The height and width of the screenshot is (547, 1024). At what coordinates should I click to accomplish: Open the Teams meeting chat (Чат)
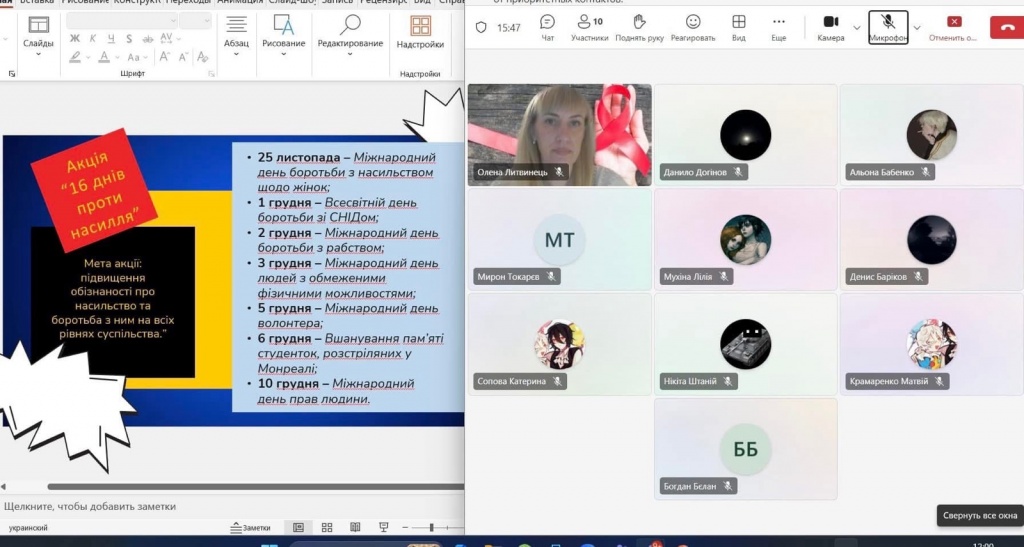click(547, 27)
